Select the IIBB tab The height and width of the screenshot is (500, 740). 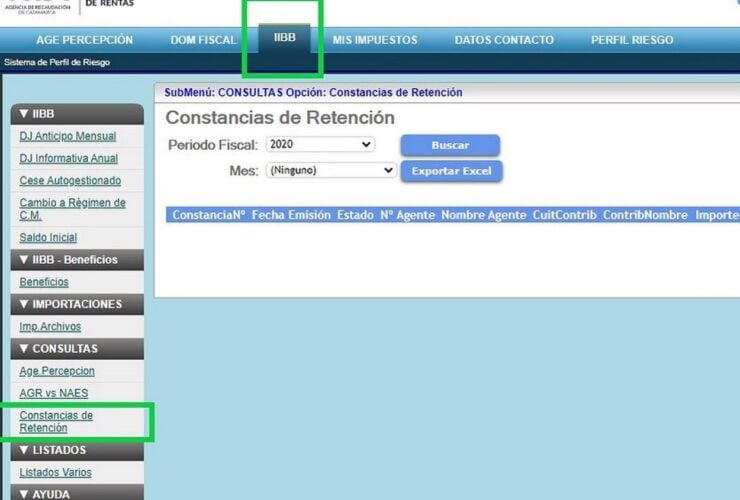click(x=284, y=38)
